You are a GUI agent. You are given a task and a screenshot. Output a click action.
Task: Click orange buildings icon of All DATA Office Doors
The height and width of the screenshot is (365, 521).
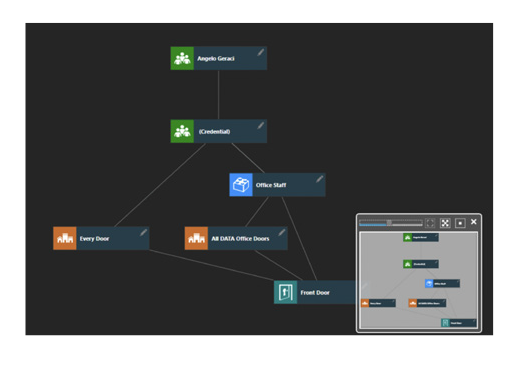click(196, 238)
